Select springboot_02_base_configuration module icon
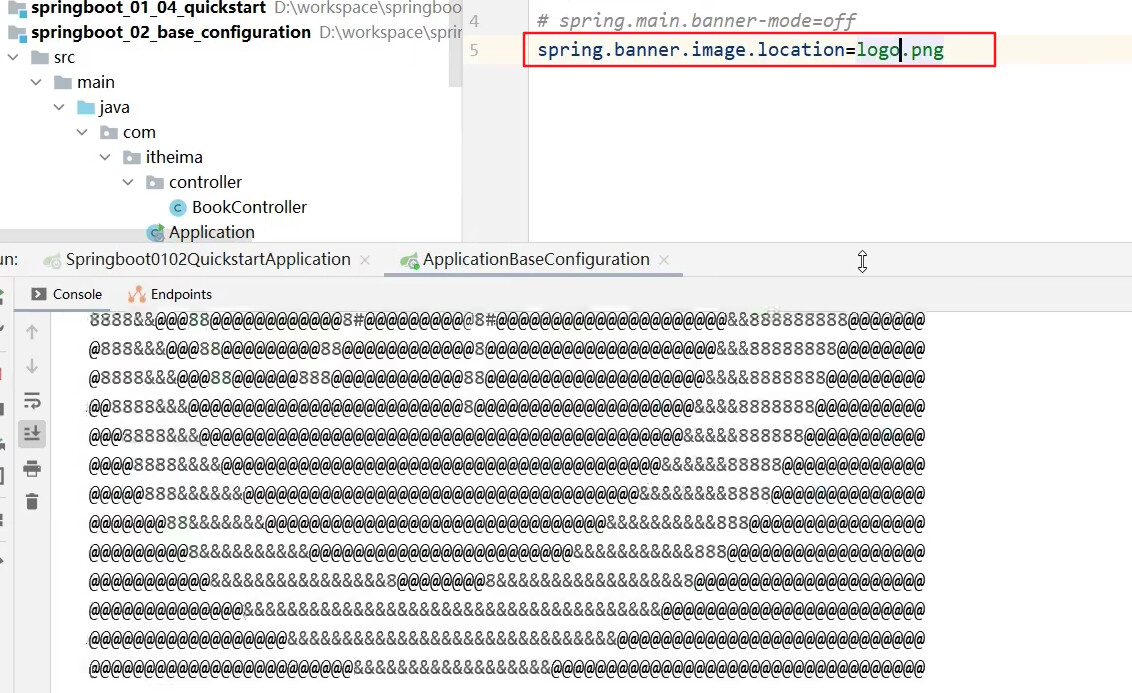This screenshot has width=1132, height=693. pos(17,32)
